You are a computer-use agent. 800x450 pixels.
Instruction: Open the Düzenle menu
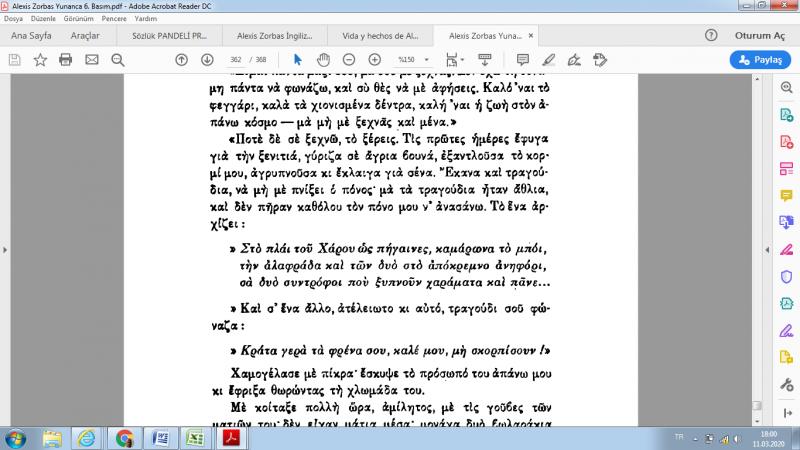[x=43, y=18]
